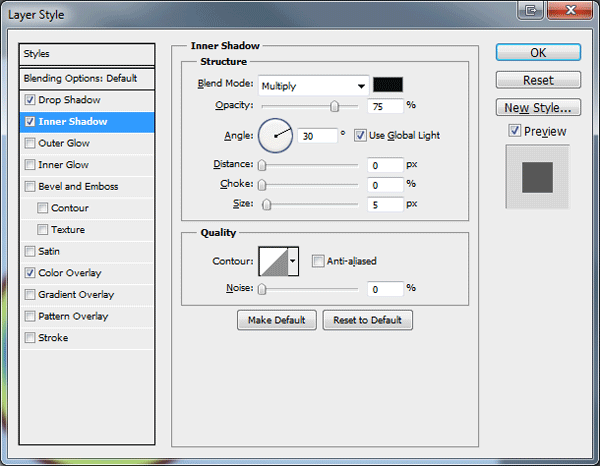Toggle Use Global Light checkbox
The height and width of the screenshot is (466, 600).
point(360,135)
